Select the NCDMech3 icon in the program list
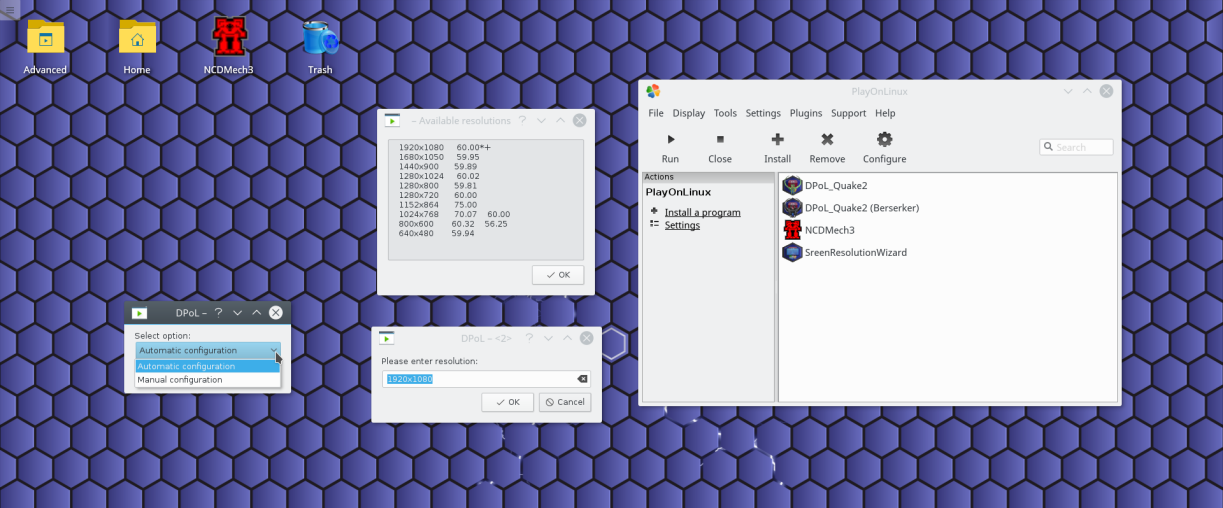Image resolution: width=1223 pixels, height=508 pixels. point(792,230)
